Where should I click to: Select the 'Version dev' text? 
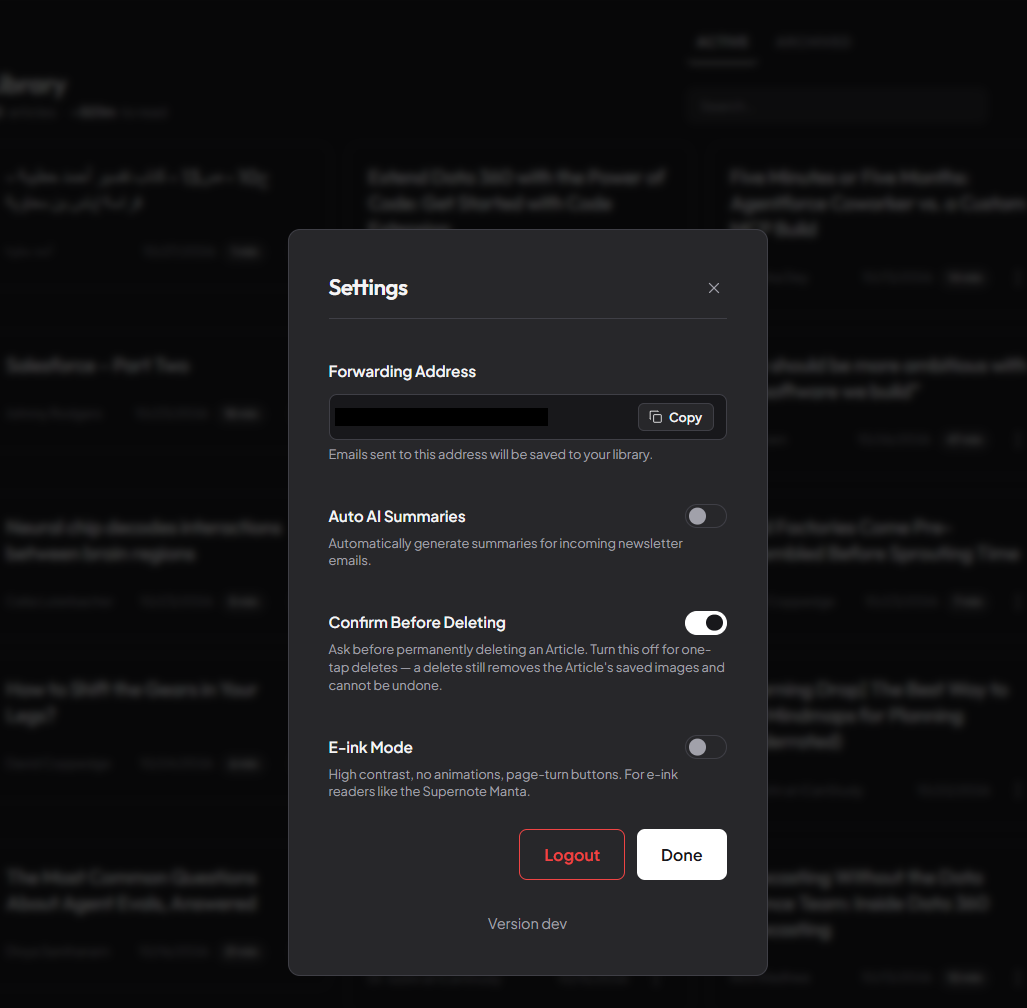527,924
